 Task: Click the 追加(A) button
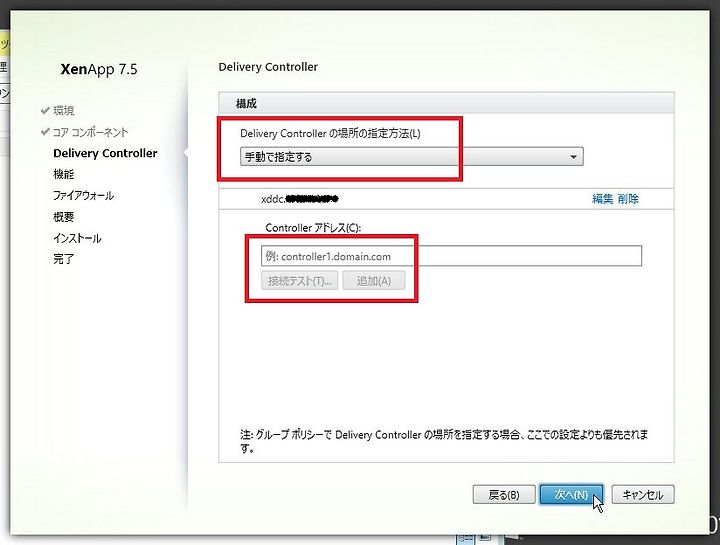click(x=374, y=281)
